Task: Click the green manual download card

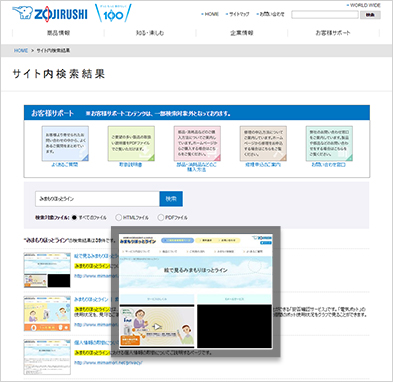Action: [x=131, y=143]
